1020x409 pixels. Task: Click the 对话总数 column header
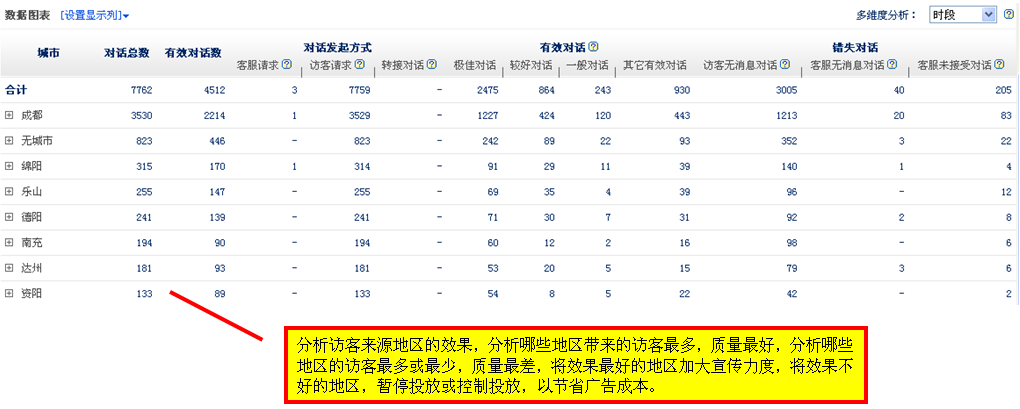[127, 52]
